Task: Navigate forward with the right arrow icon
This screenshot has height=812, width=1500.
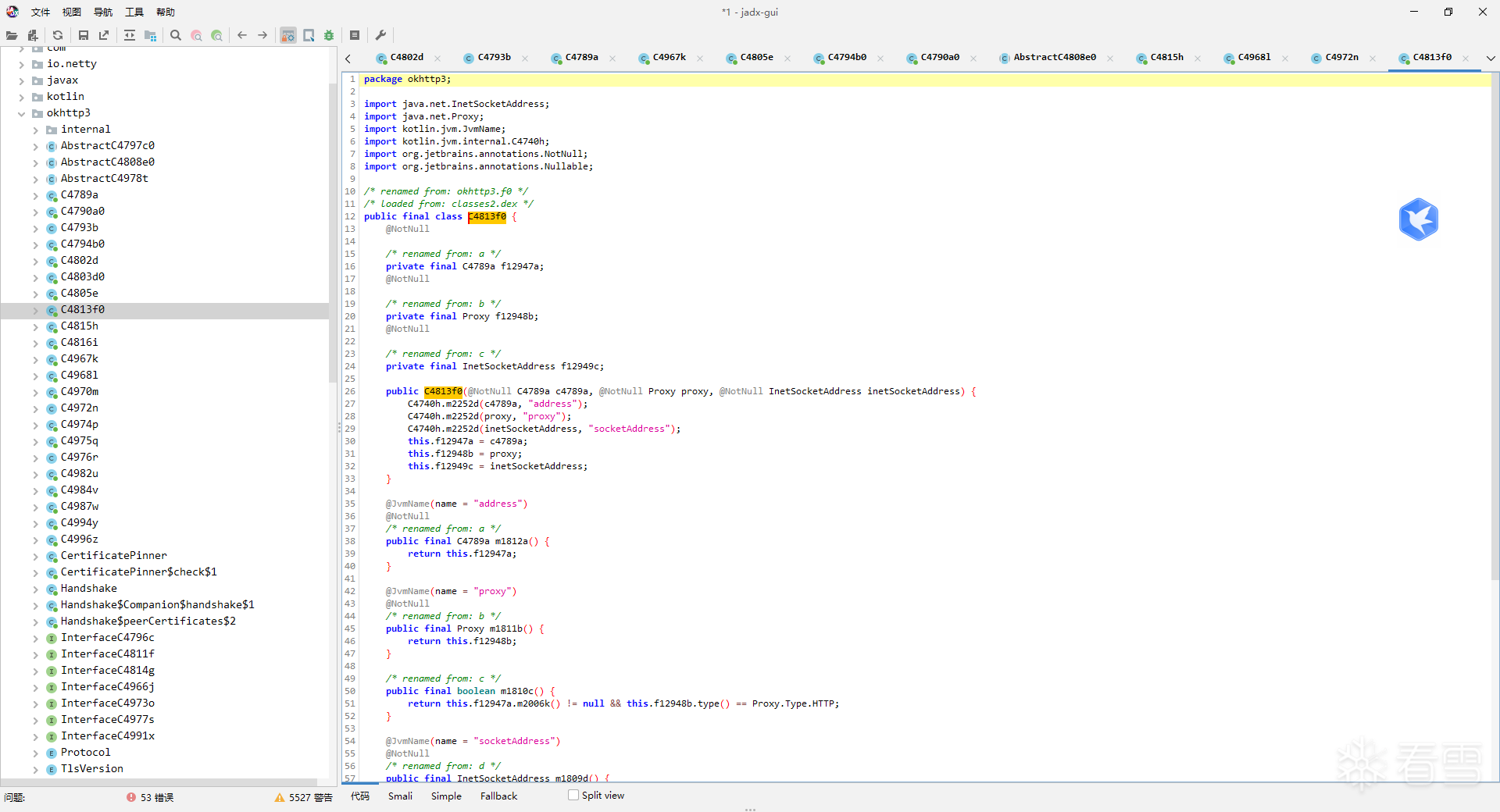Action: tap(262, 35)
